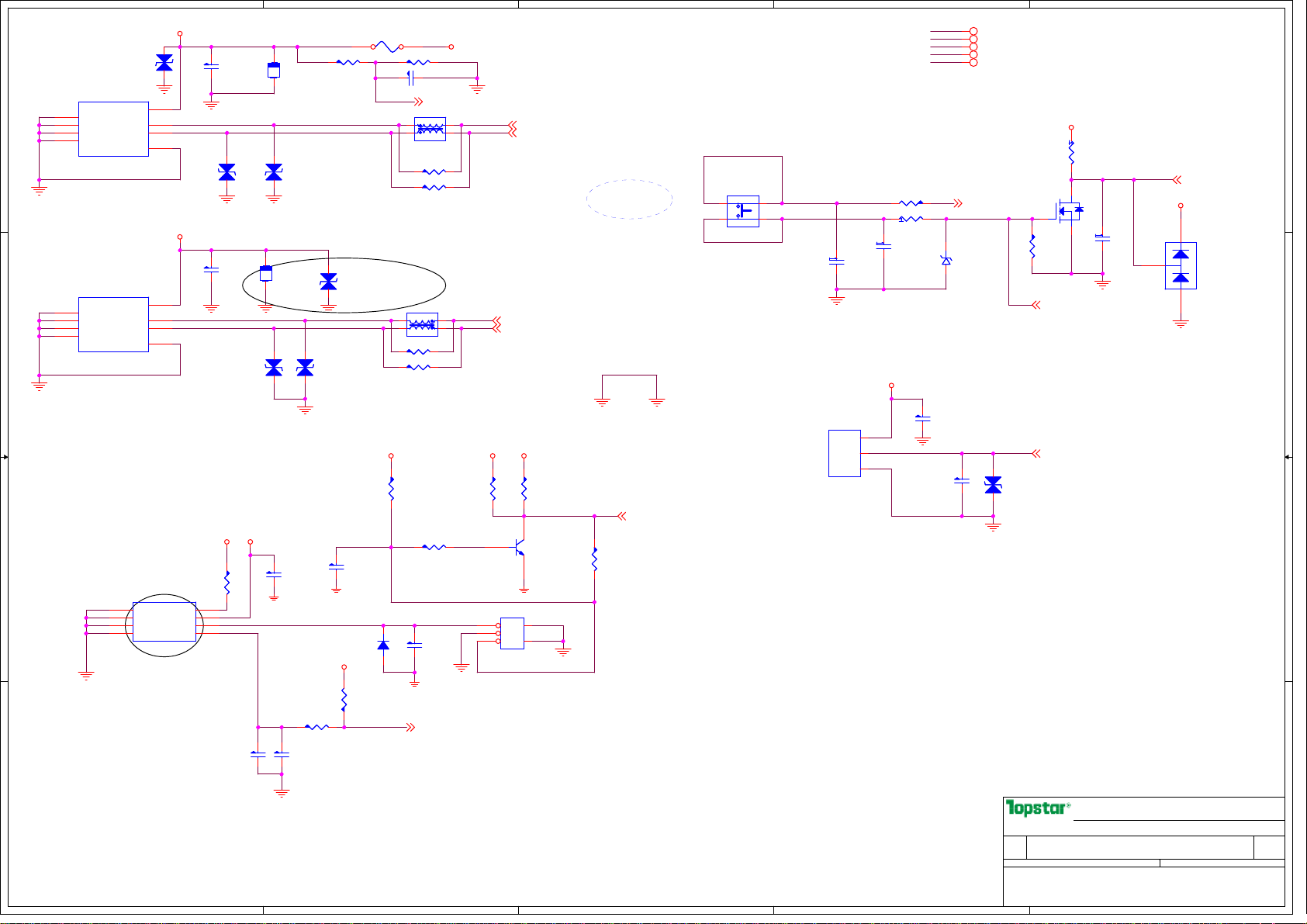Click the TVS diode left of top power rail
Screen dimensions: 1307x924
click(164, 63)
